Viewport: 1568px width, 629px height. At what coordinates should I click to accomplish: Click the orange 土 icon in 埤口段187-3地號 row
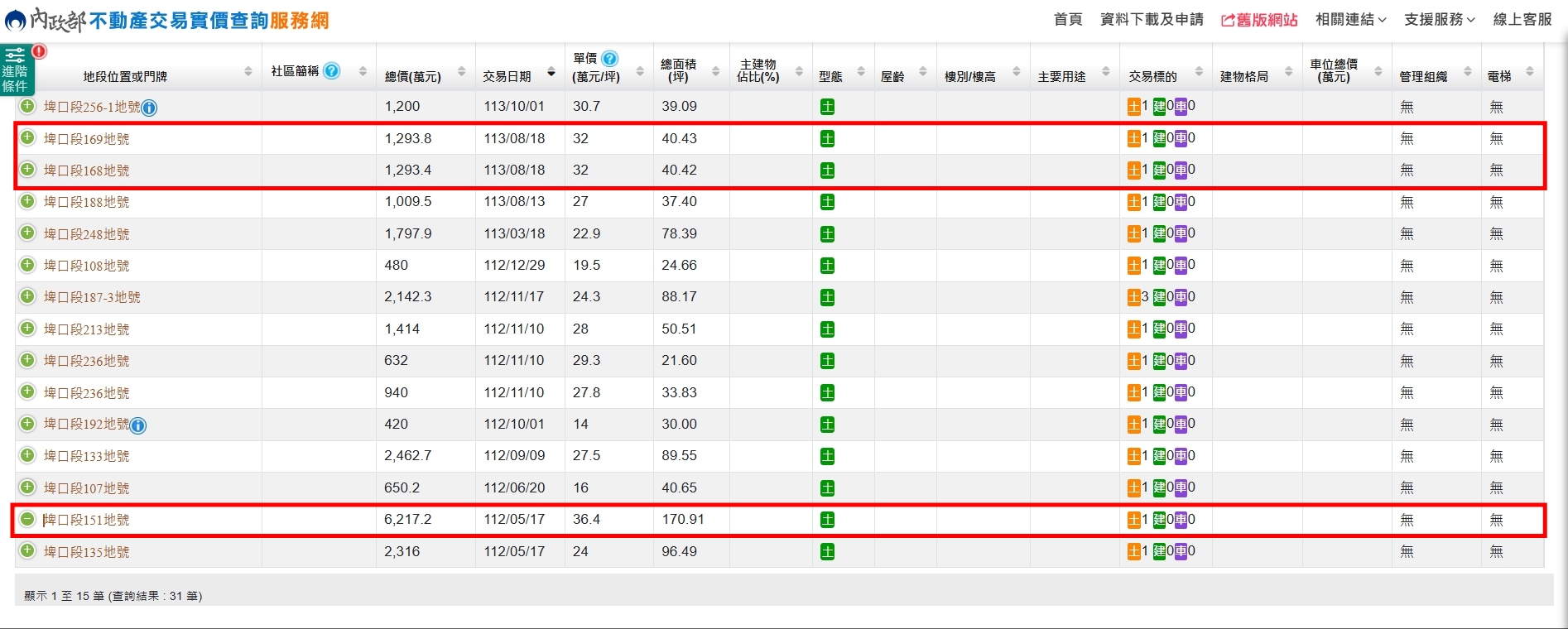(1133, 297)
